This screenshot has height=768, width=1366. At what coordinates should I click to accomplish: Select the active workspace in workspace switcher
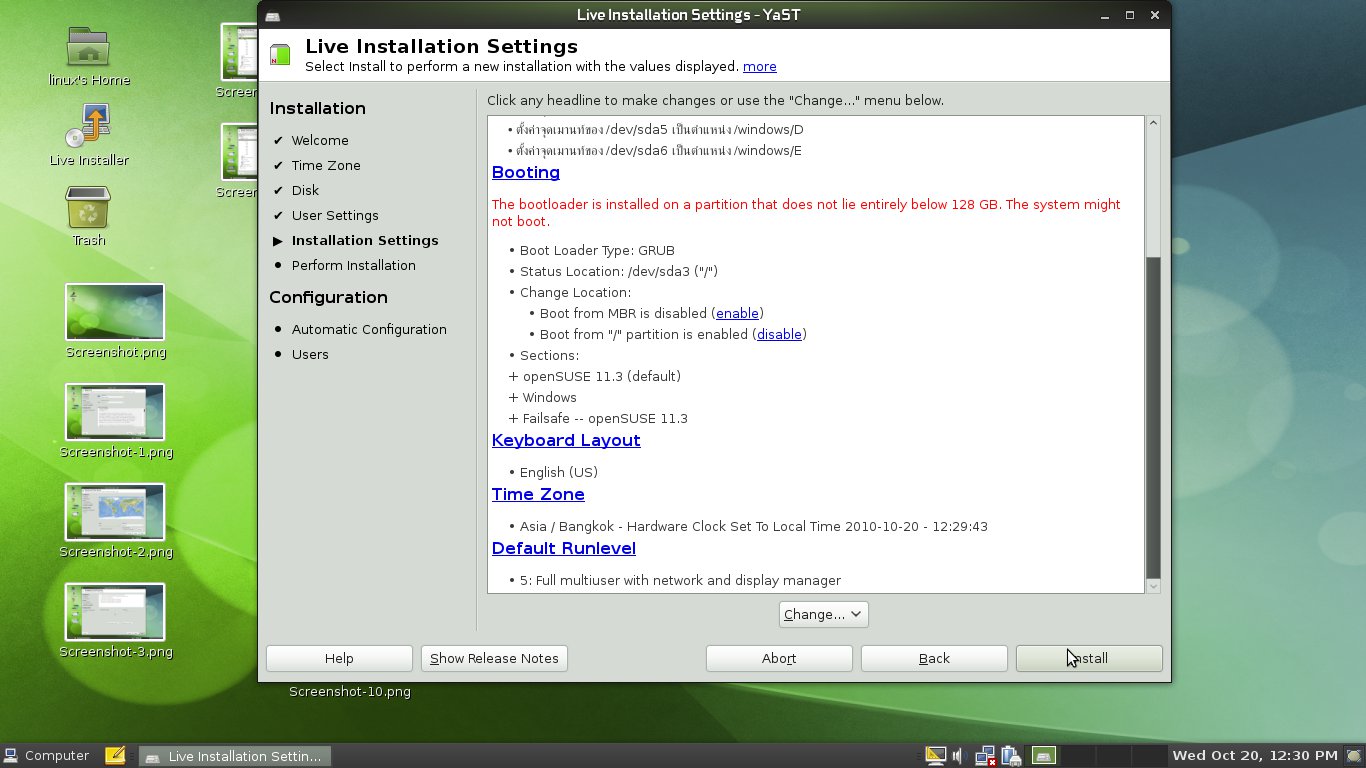coord(1044,756)
